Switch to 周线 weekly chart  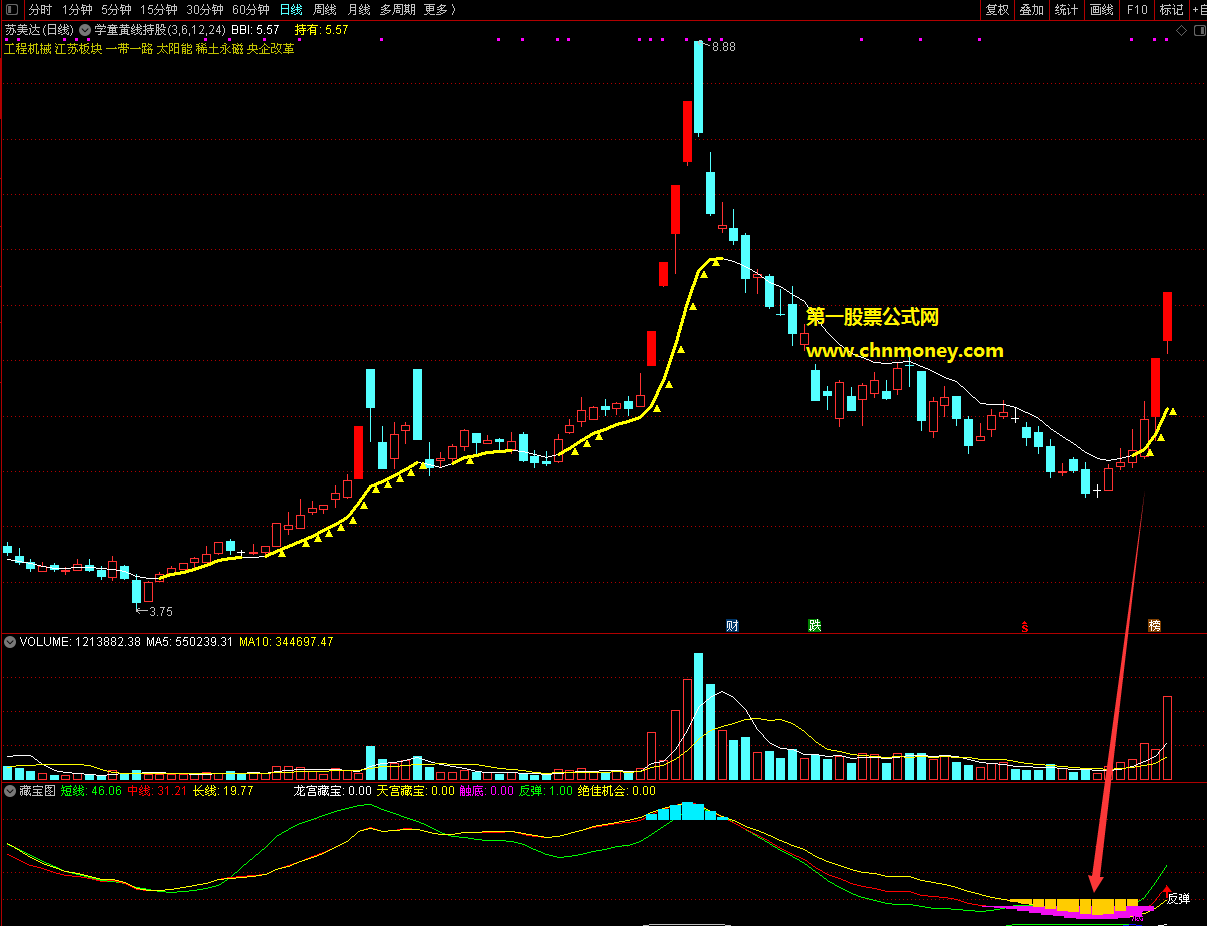click(x=325, y=9)
